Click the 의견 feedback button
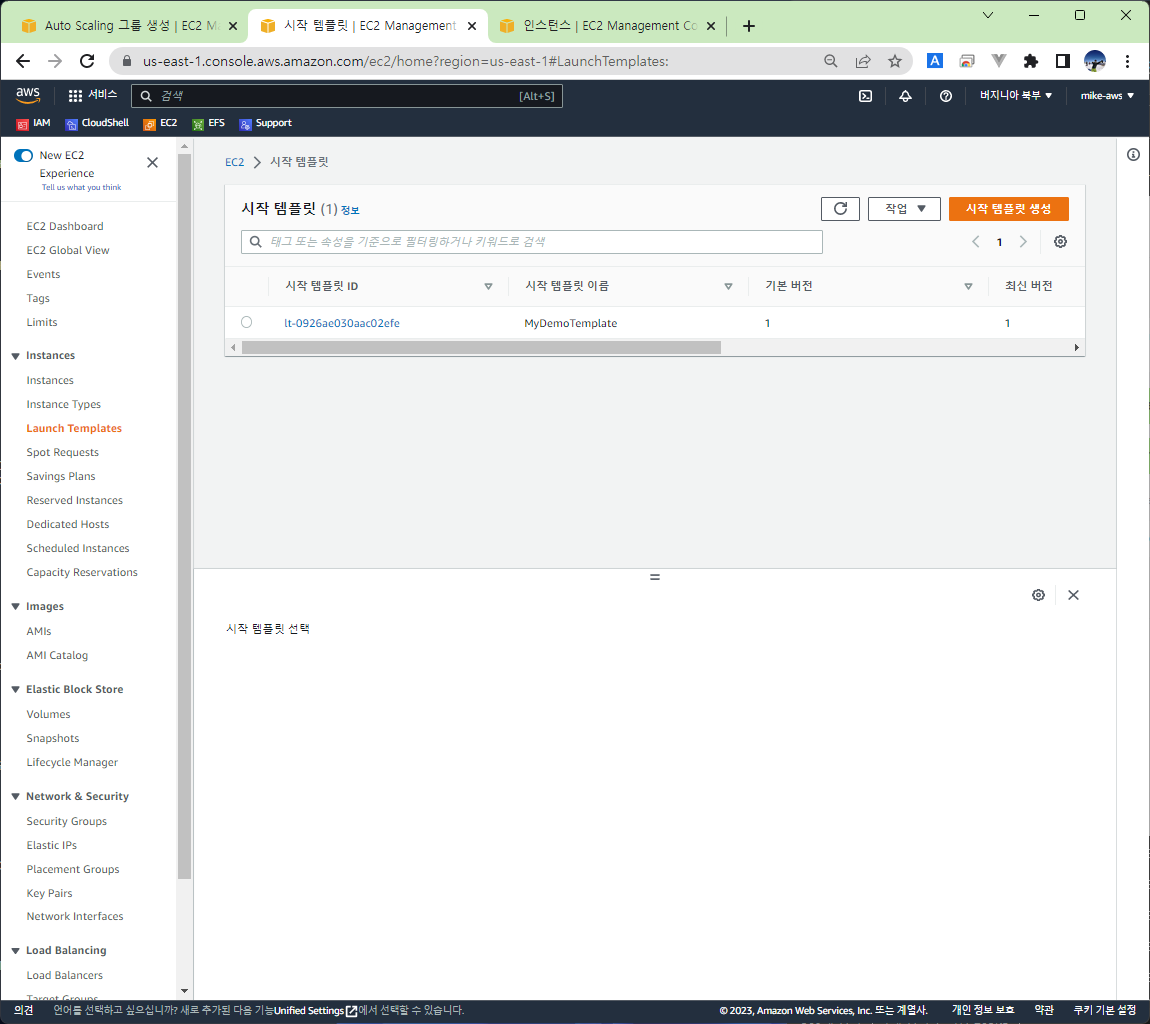The width and height of the screenshot is (1150, 1024). coord(23,1011)
